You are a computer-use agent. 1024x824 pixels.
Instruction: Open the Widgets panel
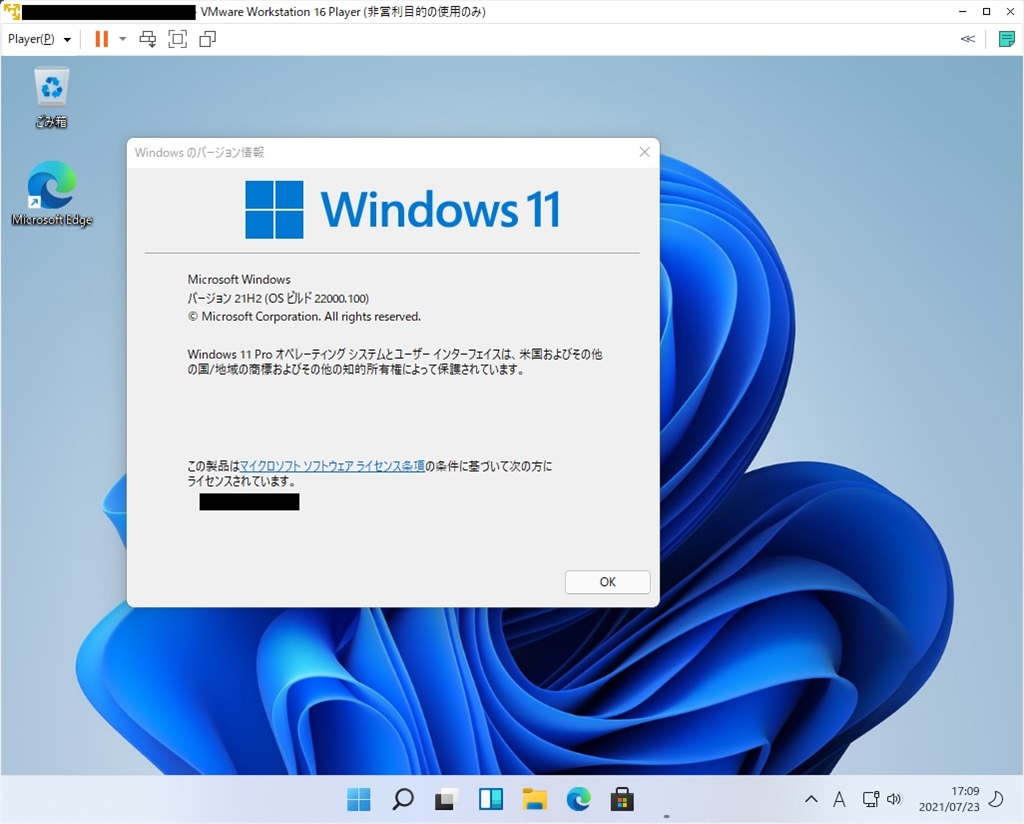pos(490,799)
